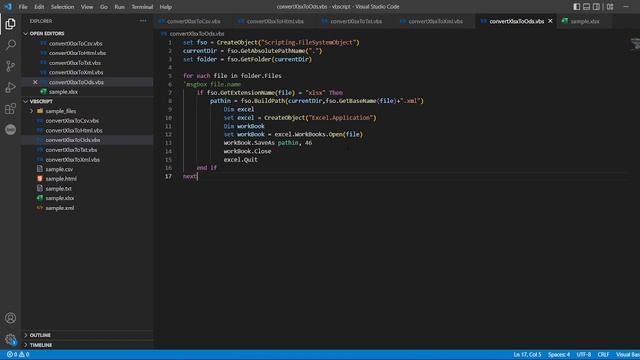Open the Go menu
The height and width of the screenshot is (360, 640).
[104, 7]
